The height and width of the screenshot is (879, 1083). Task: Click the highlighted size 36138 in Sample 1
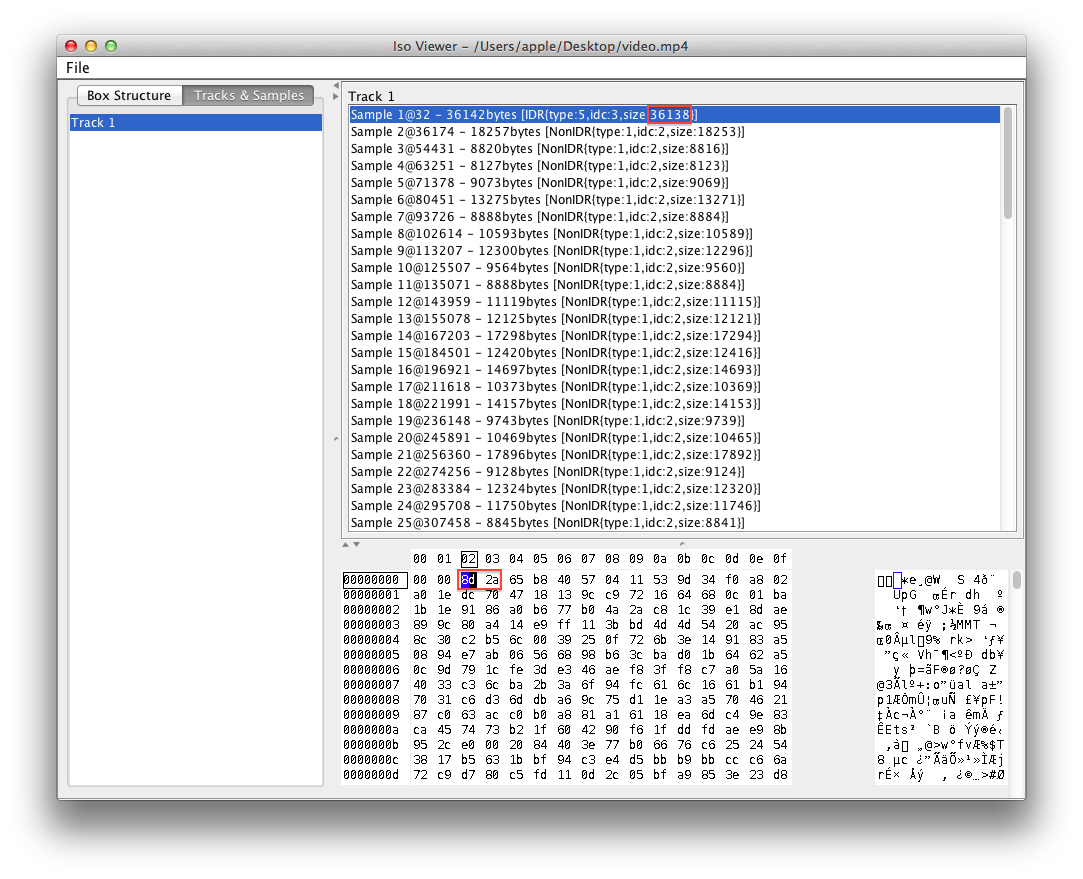point(667,114)
